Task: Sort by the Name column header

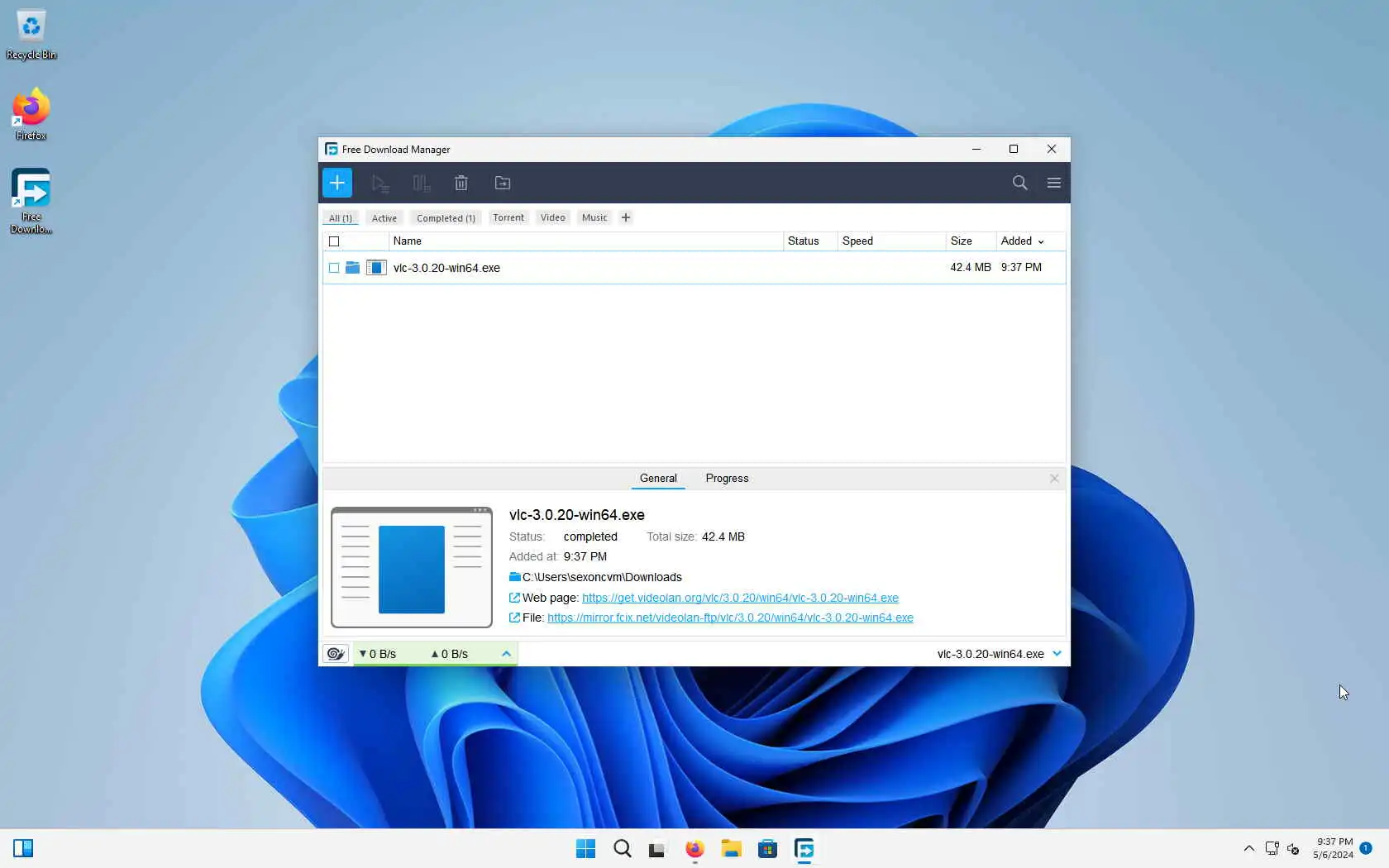Action: coord(585,241)
